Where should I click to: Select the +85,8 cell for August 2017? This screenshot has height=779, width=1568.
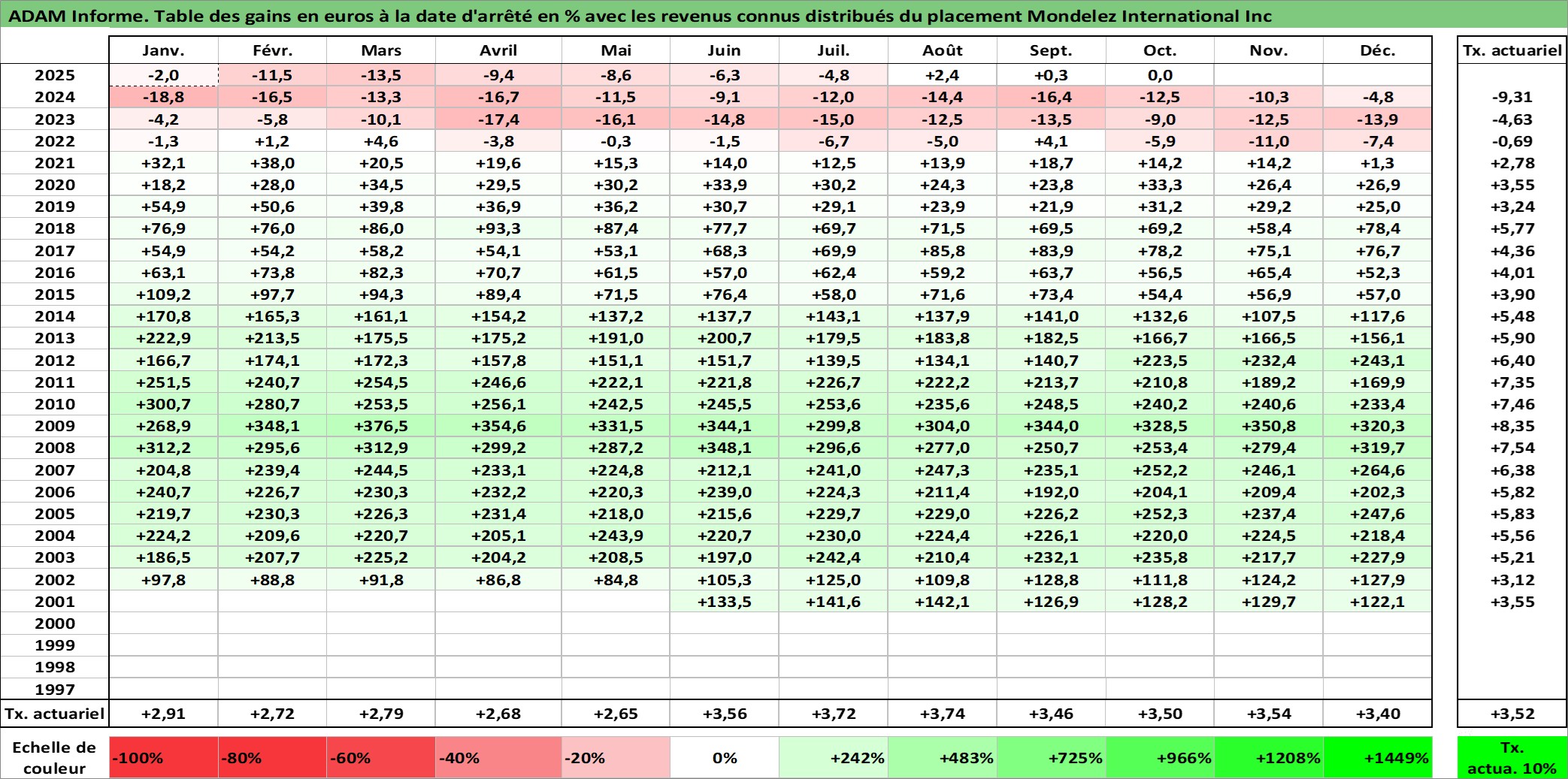click(942, 251)
